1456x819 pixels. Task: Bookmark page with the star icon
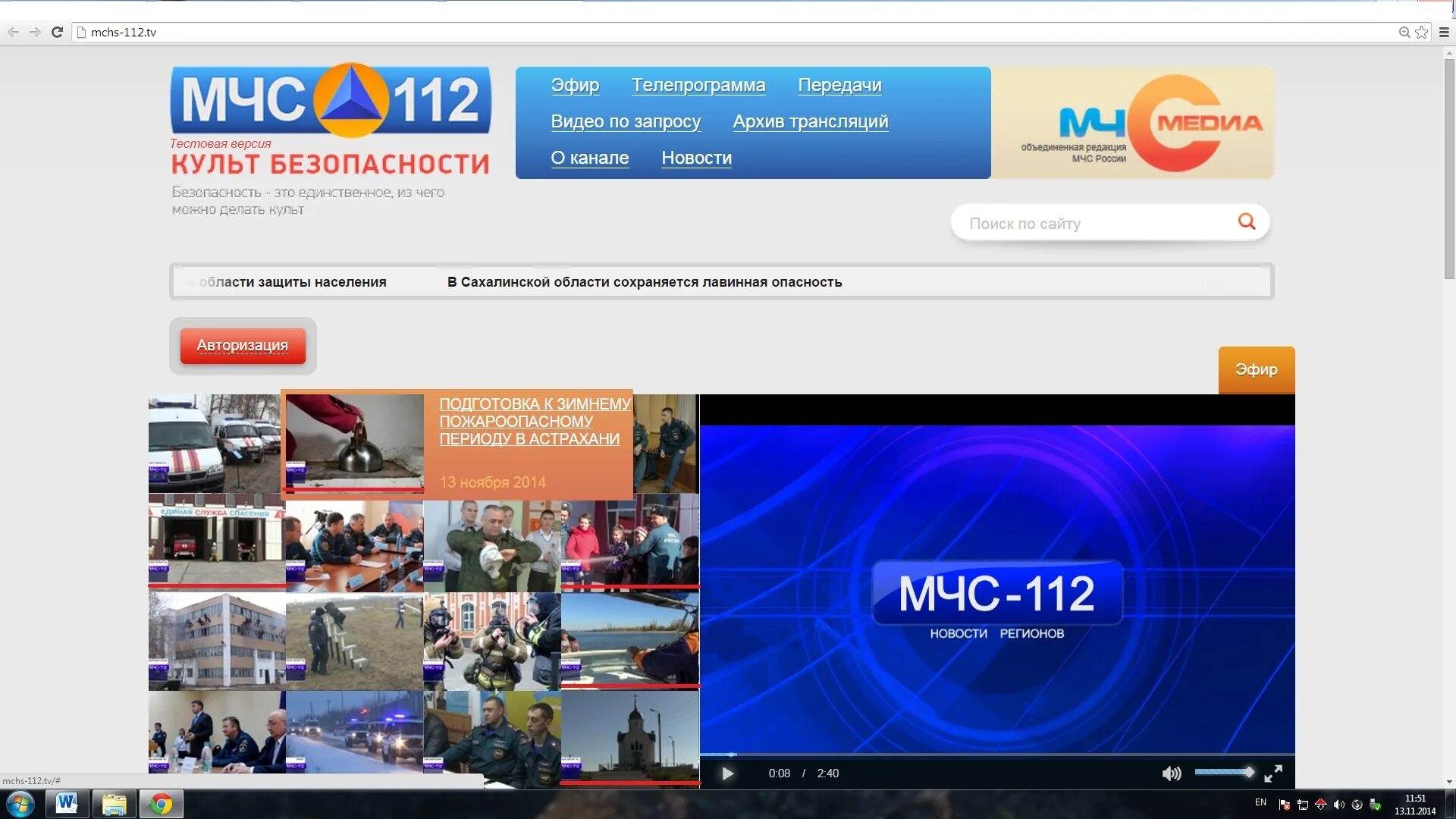point(1422,32)
